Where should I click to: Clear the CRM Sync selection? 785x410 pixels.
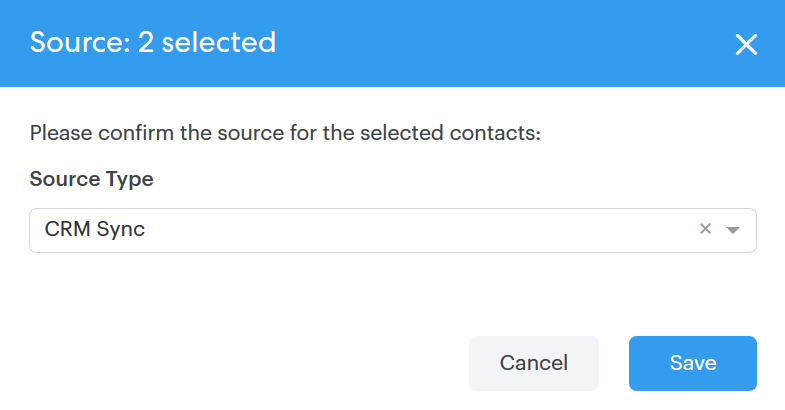click(705, 229)
